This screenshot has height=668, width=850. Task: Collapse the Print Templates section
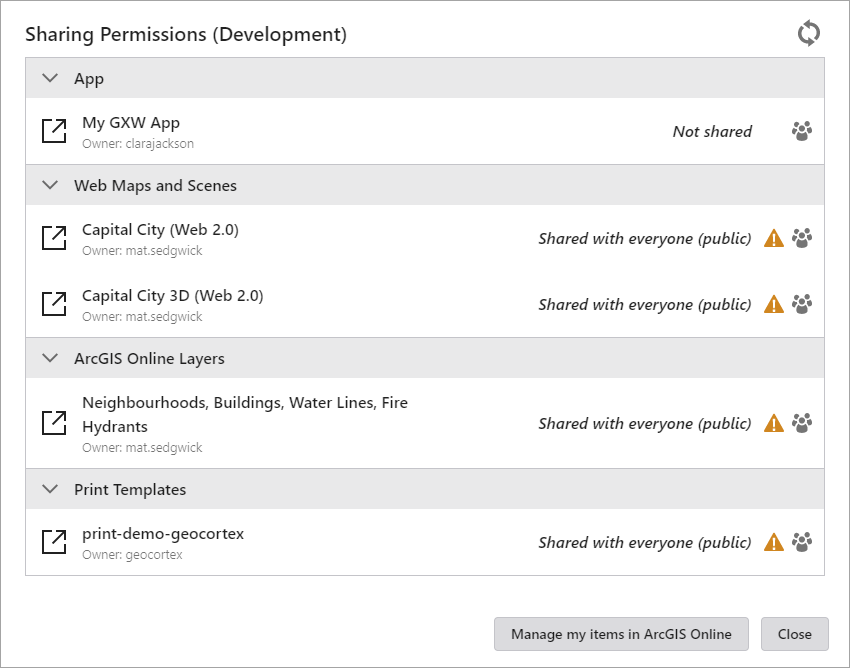click(50, 489)
